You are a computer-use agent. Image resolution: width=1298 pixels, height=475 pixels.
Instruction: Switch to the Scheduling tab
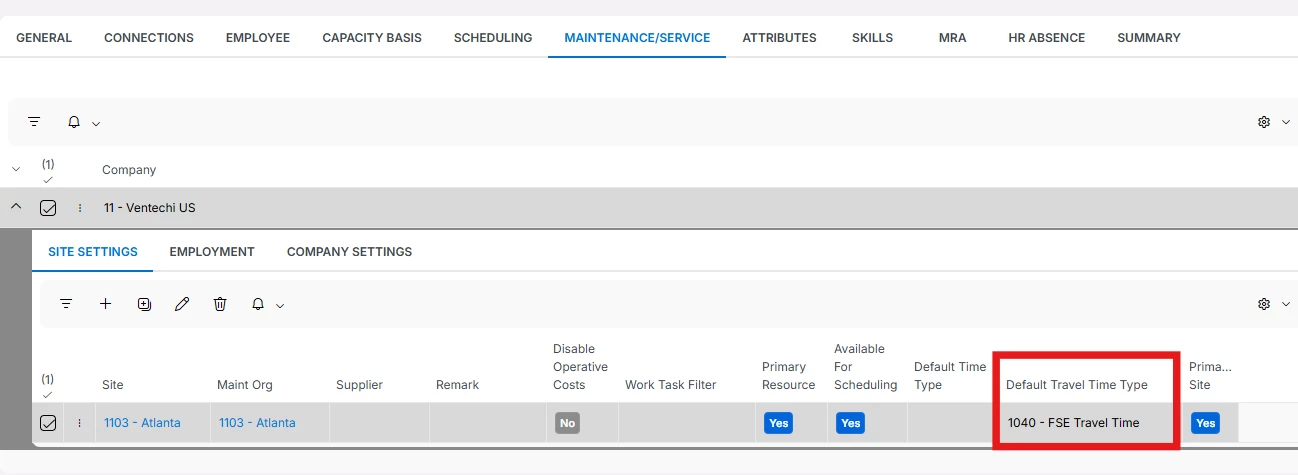click(492, 38)
